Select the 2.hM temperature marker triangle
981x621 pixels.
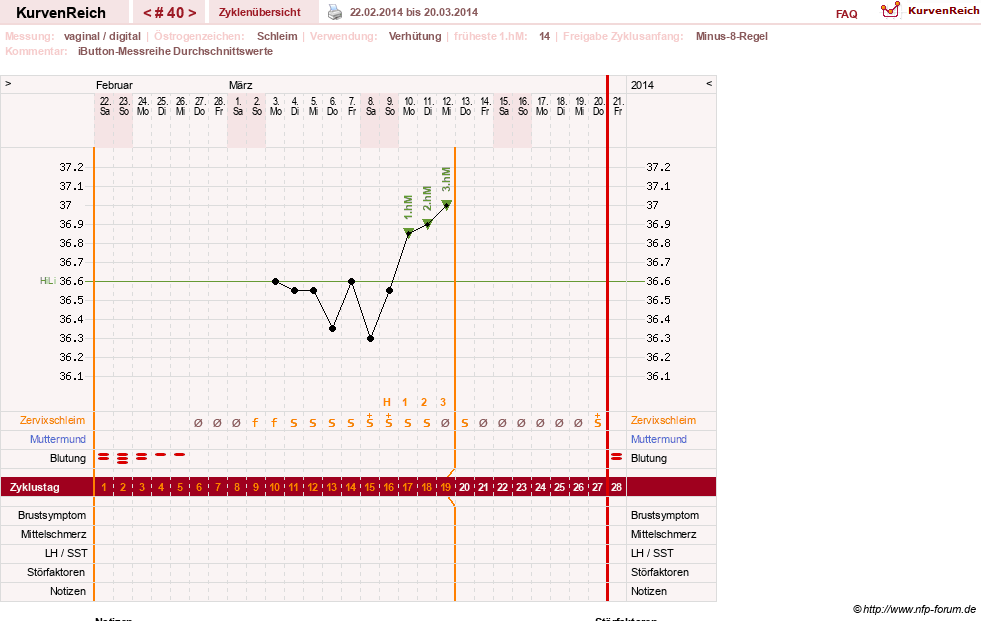coord(427,223)
